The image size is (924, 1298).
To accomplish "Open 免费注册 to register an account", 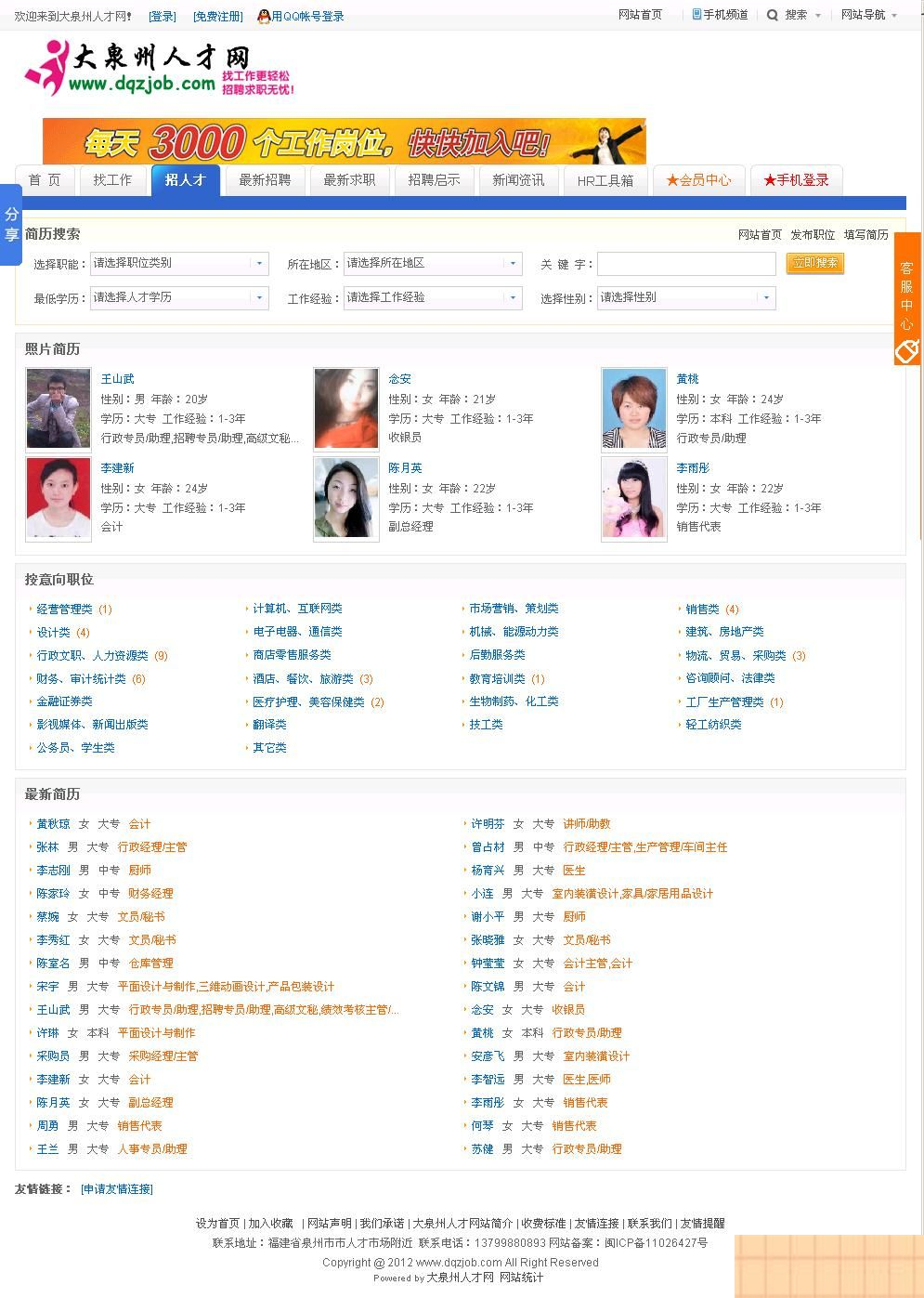I will click(x=216, y=16).
